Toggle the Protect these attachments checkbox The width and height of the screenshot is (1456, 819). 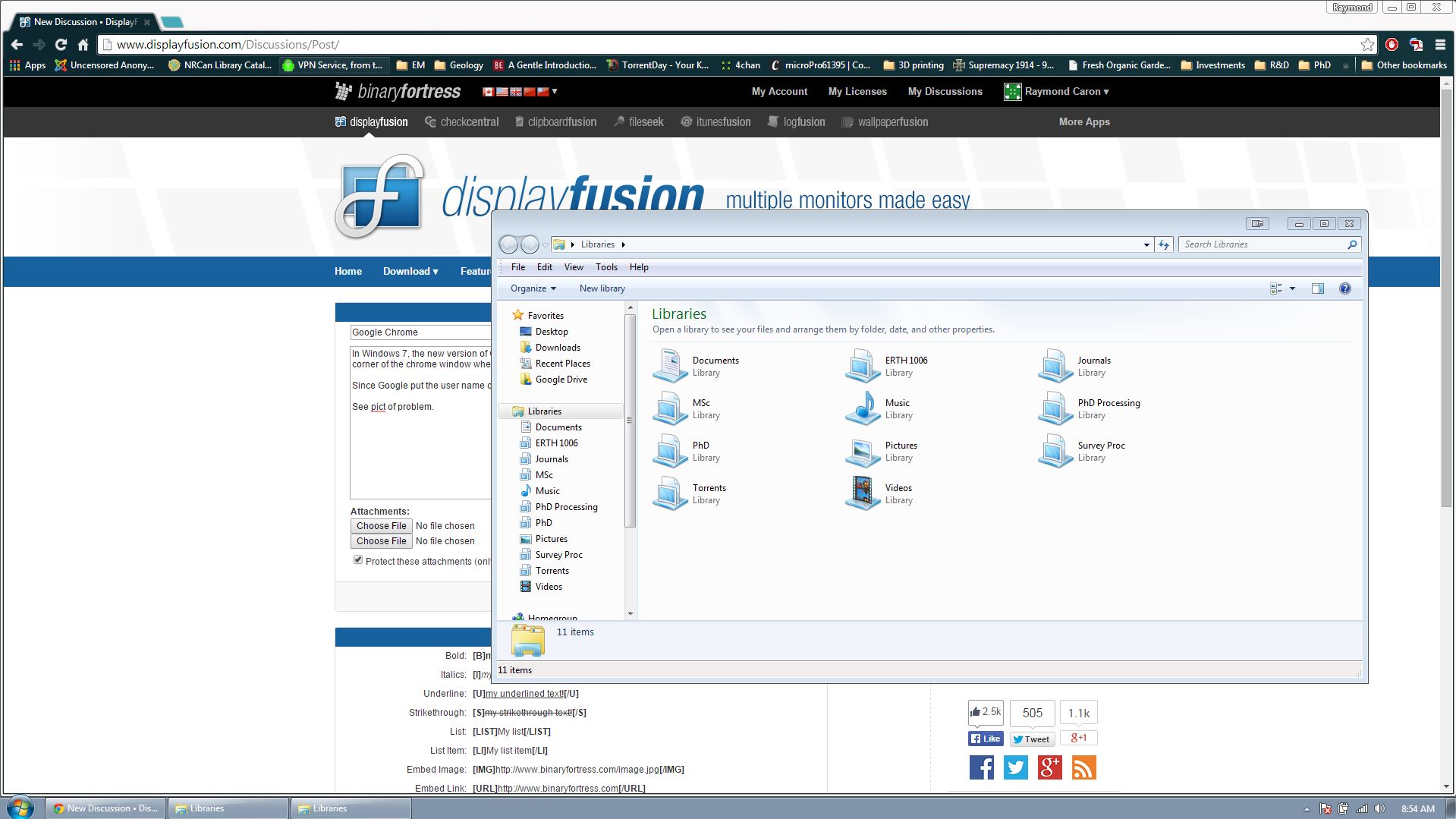pos(358,560)
